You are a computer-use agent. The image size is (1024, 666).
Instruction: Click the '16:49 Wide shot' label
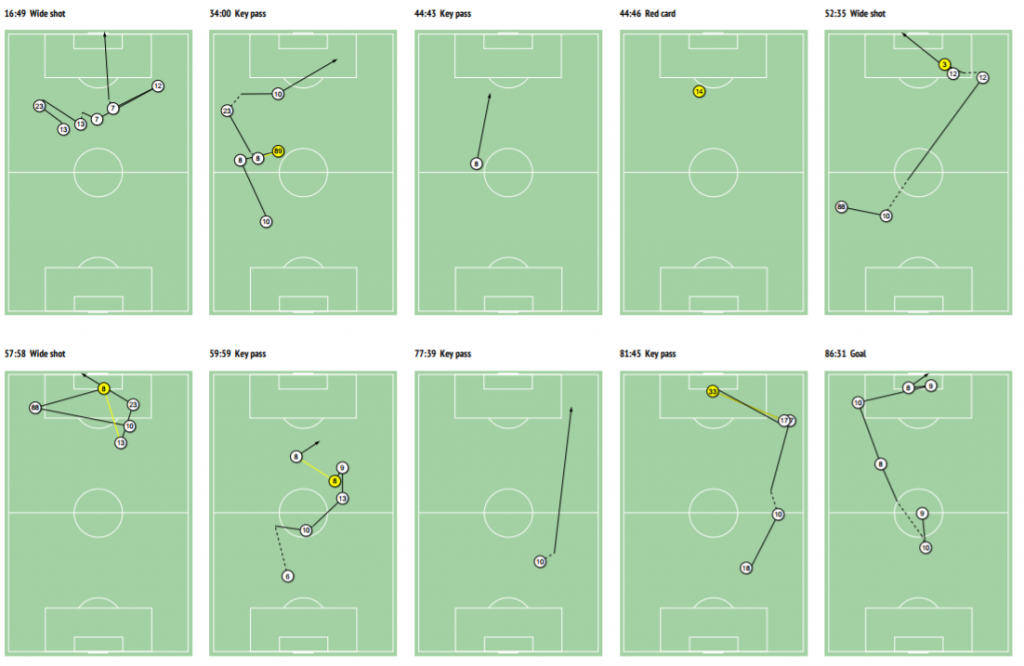pos(35,13)
